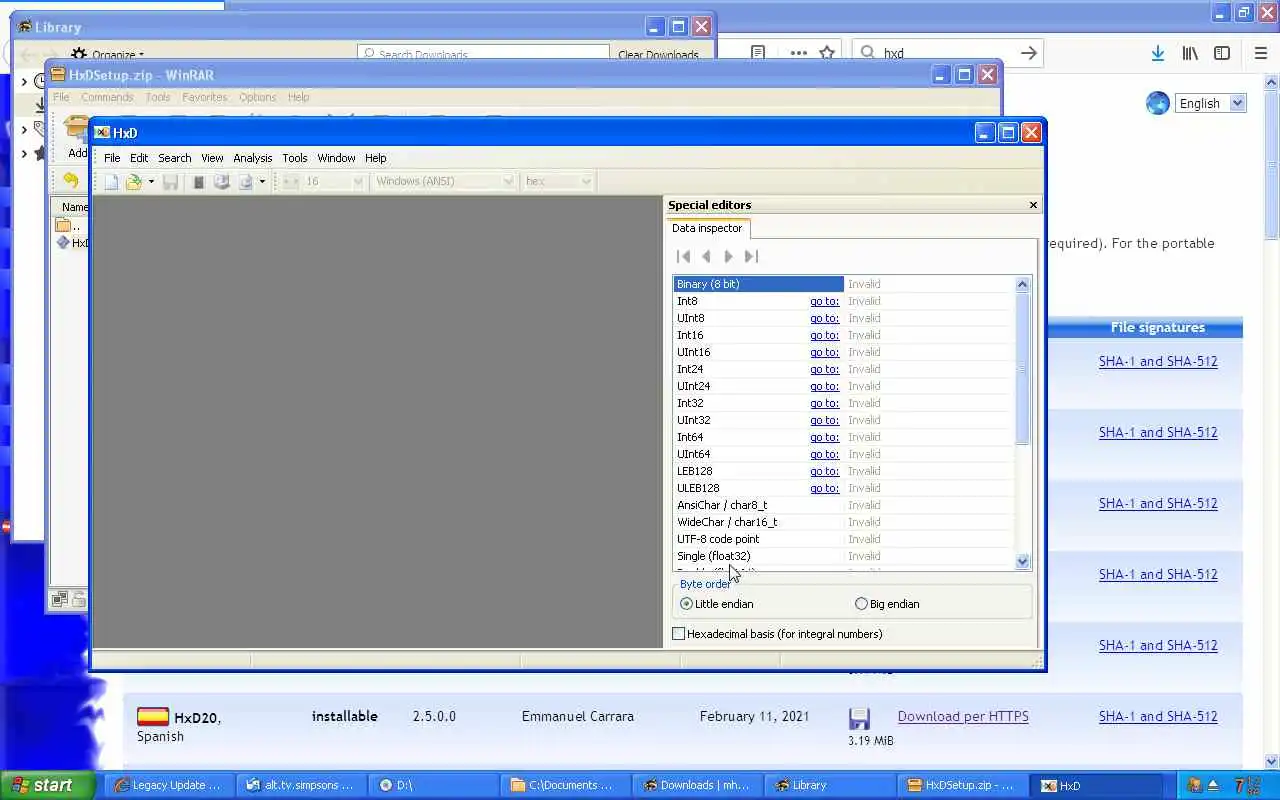Switch to Legacy Update taskbar item
Viewport: 1280px width, 800px height.
169,785
